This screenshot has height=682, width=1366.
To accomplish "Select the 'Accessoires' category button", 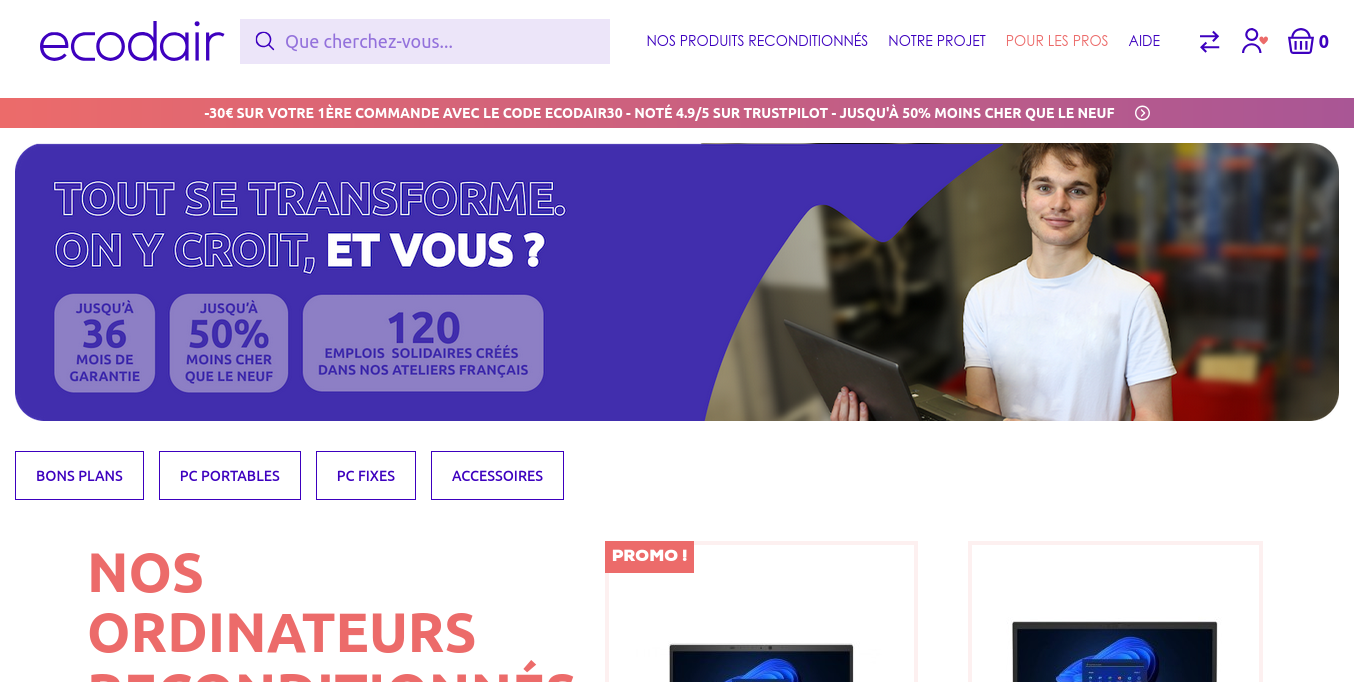I will [x=497, y=476].
